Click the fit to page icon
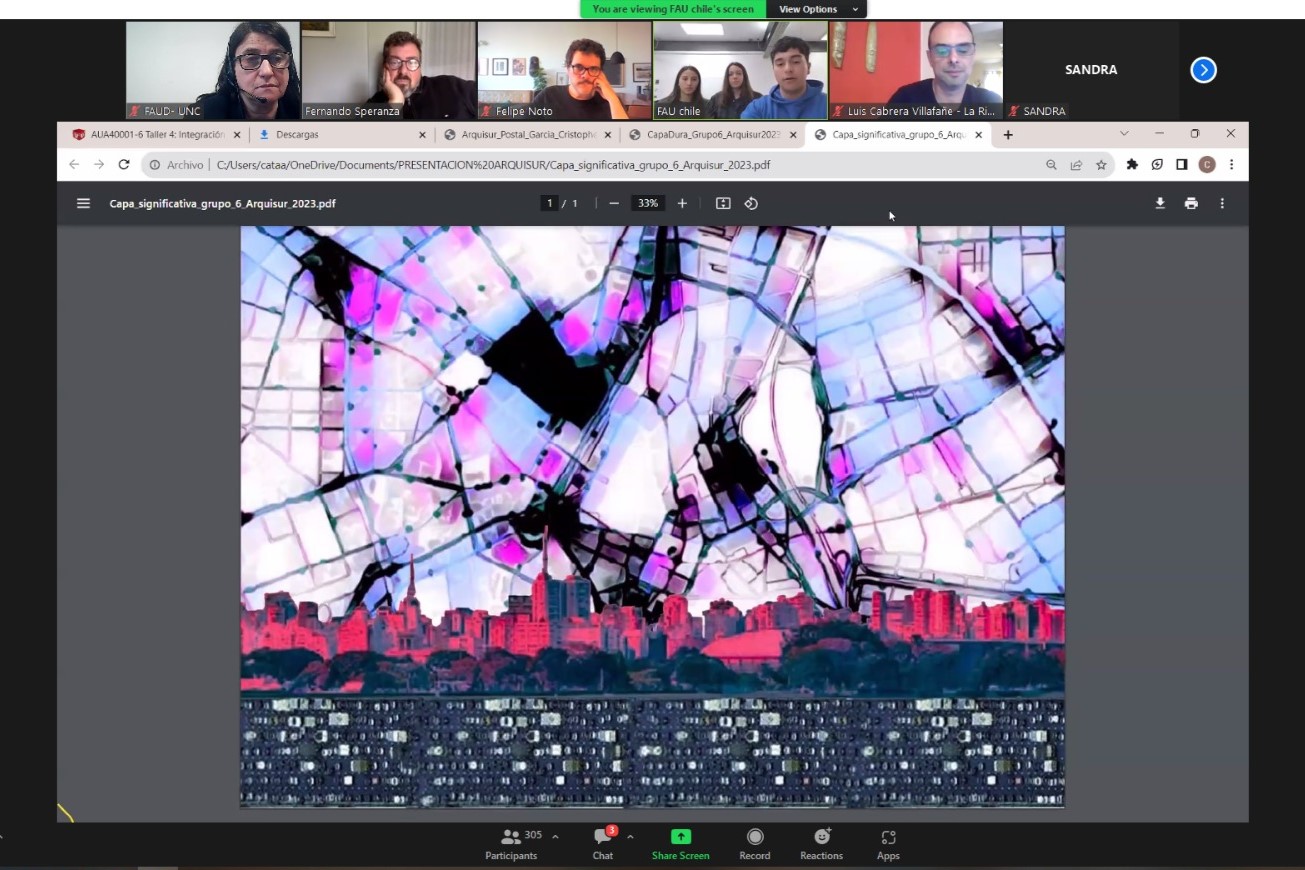 [723, 203]
